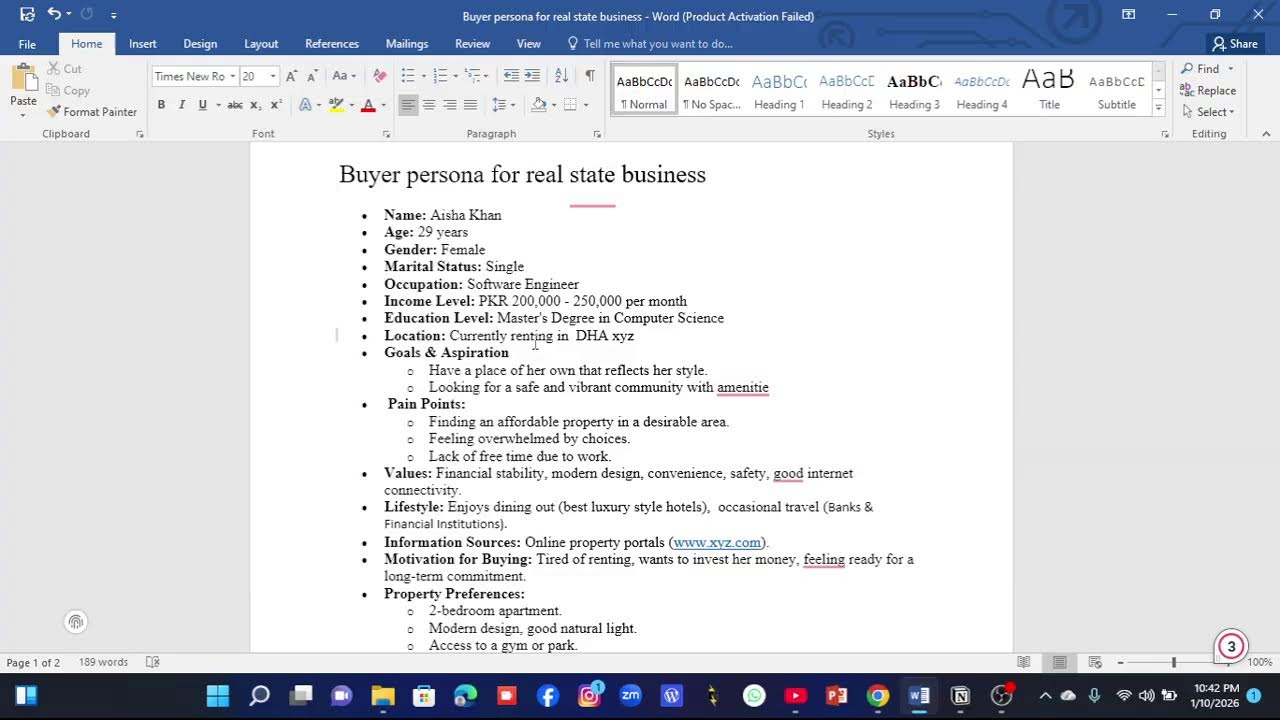The width and height of the screenshot is (1280, 720).
Task: Increase font size with Grow Font icon
Action: point(291,76)
